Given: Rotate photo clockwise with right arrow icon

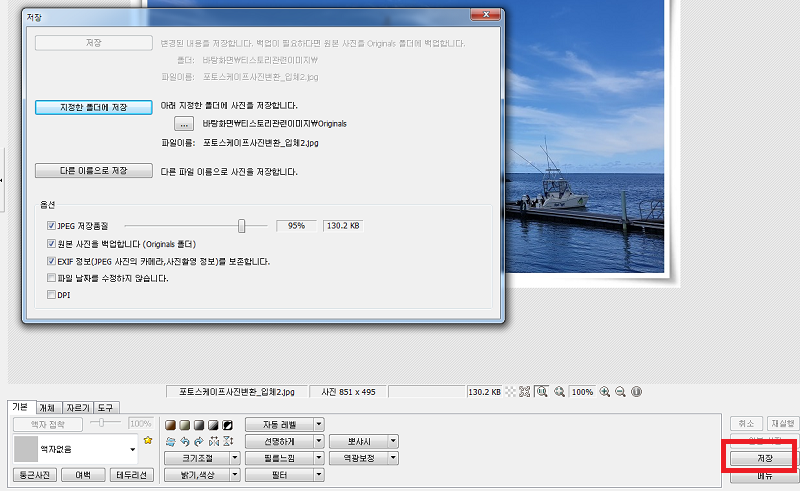Looking at the screenshot, I should coord(199,441).
